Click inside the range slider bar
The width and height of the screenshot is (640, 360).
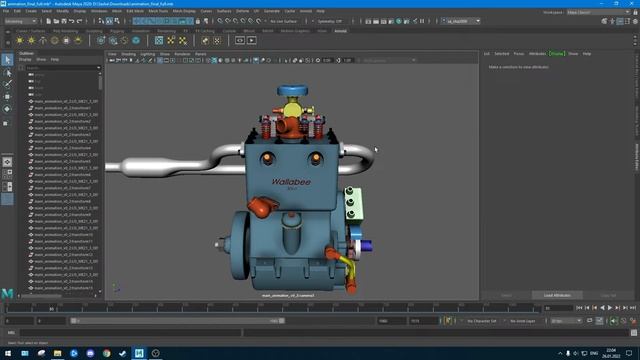pyautogui.click(x=178, y=321)
